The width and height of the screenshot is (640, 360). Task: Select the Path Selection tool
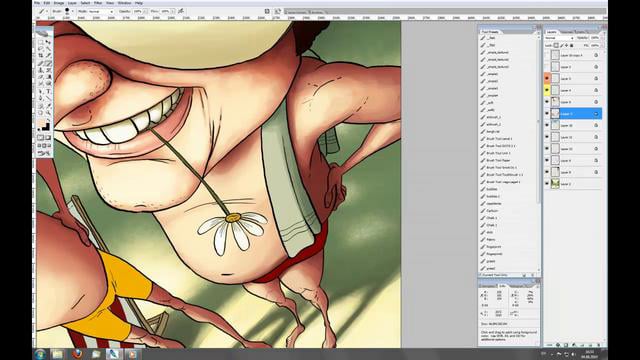point(40,91)
